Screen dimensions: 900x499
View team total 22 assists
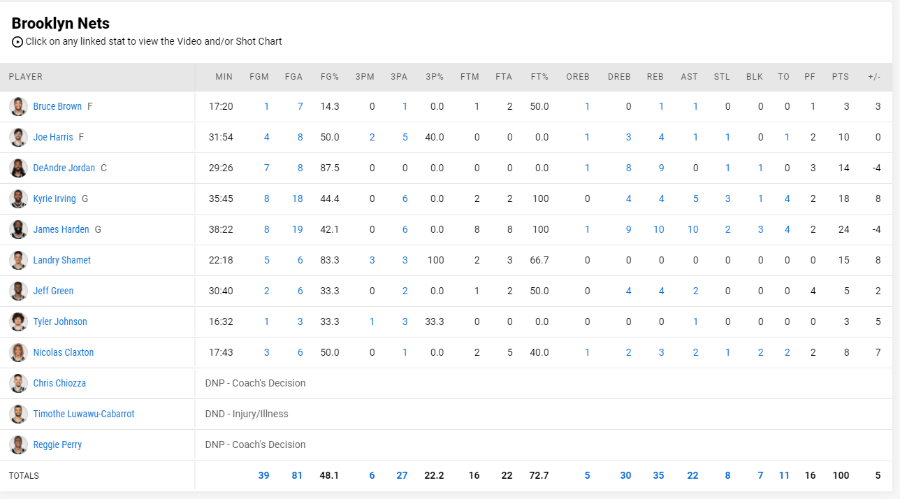(x=693, y=475)
